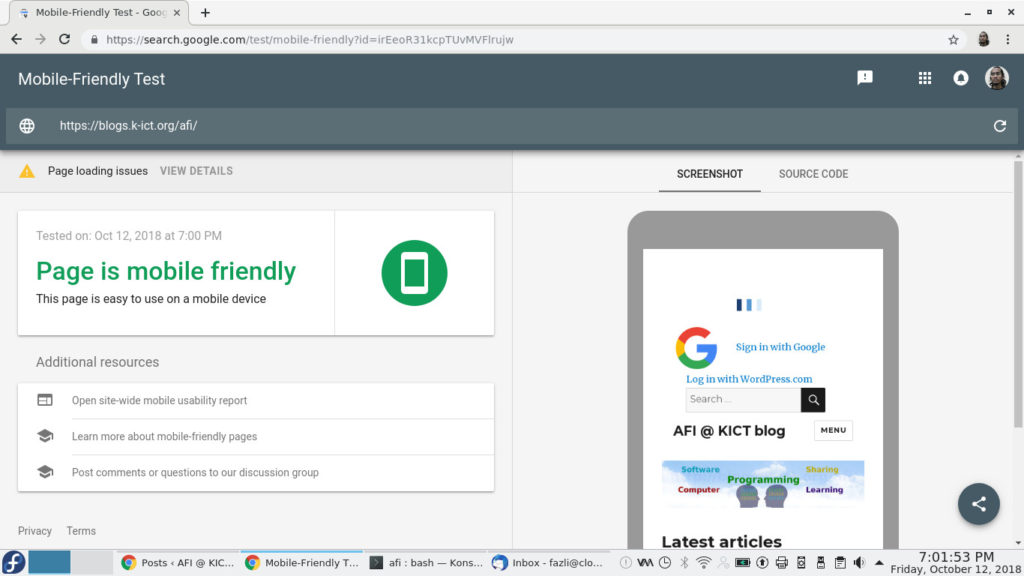Click the page vertical scrollbar
Viewport: 1024px width, 576px height.
click(1018, 294)
